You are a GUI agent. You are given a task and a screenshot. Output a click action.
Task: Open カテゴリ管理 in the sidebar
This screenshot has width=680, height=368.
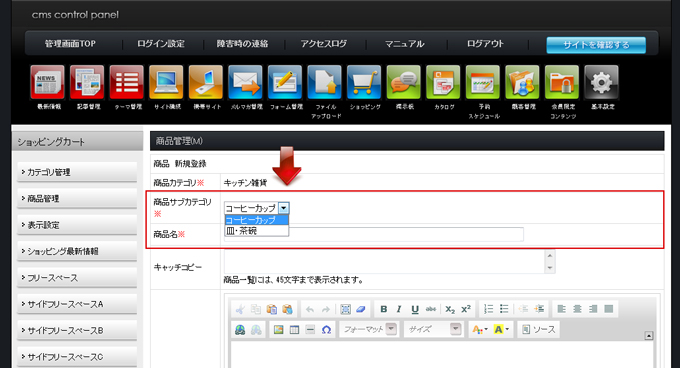(77, 172)
